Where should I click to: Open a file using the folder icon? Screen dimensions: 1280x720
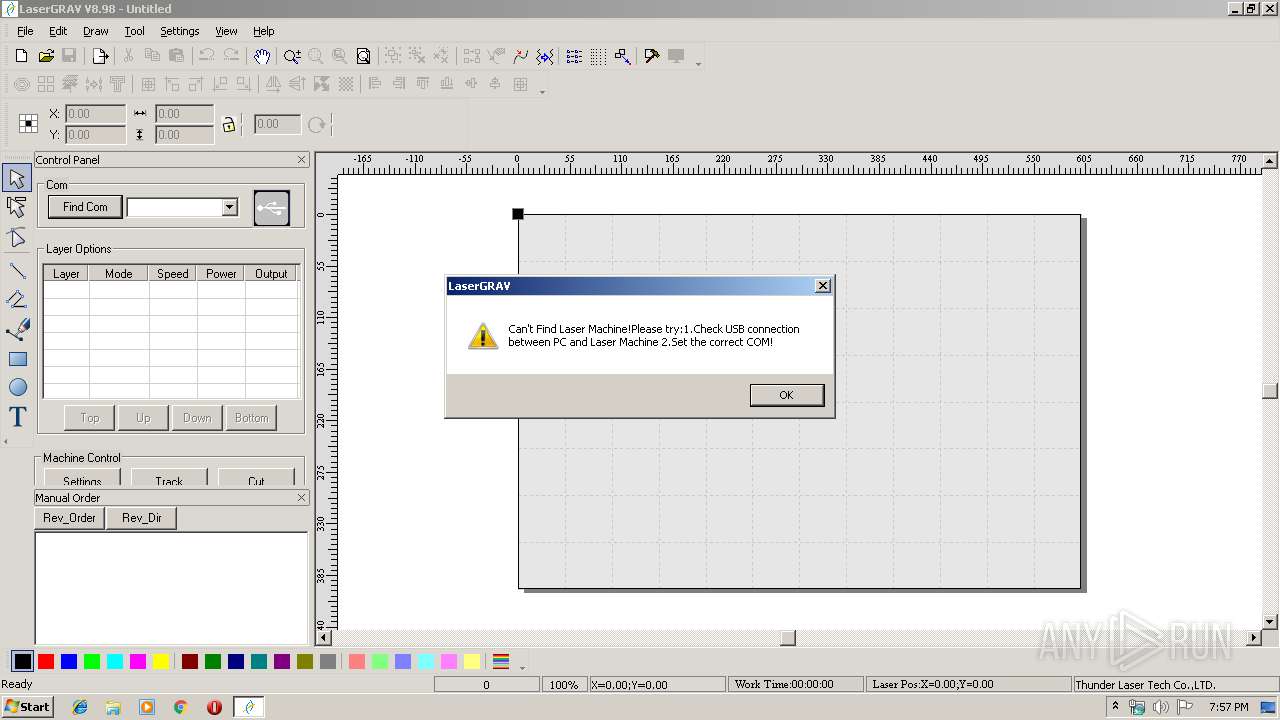coord(46,56)
